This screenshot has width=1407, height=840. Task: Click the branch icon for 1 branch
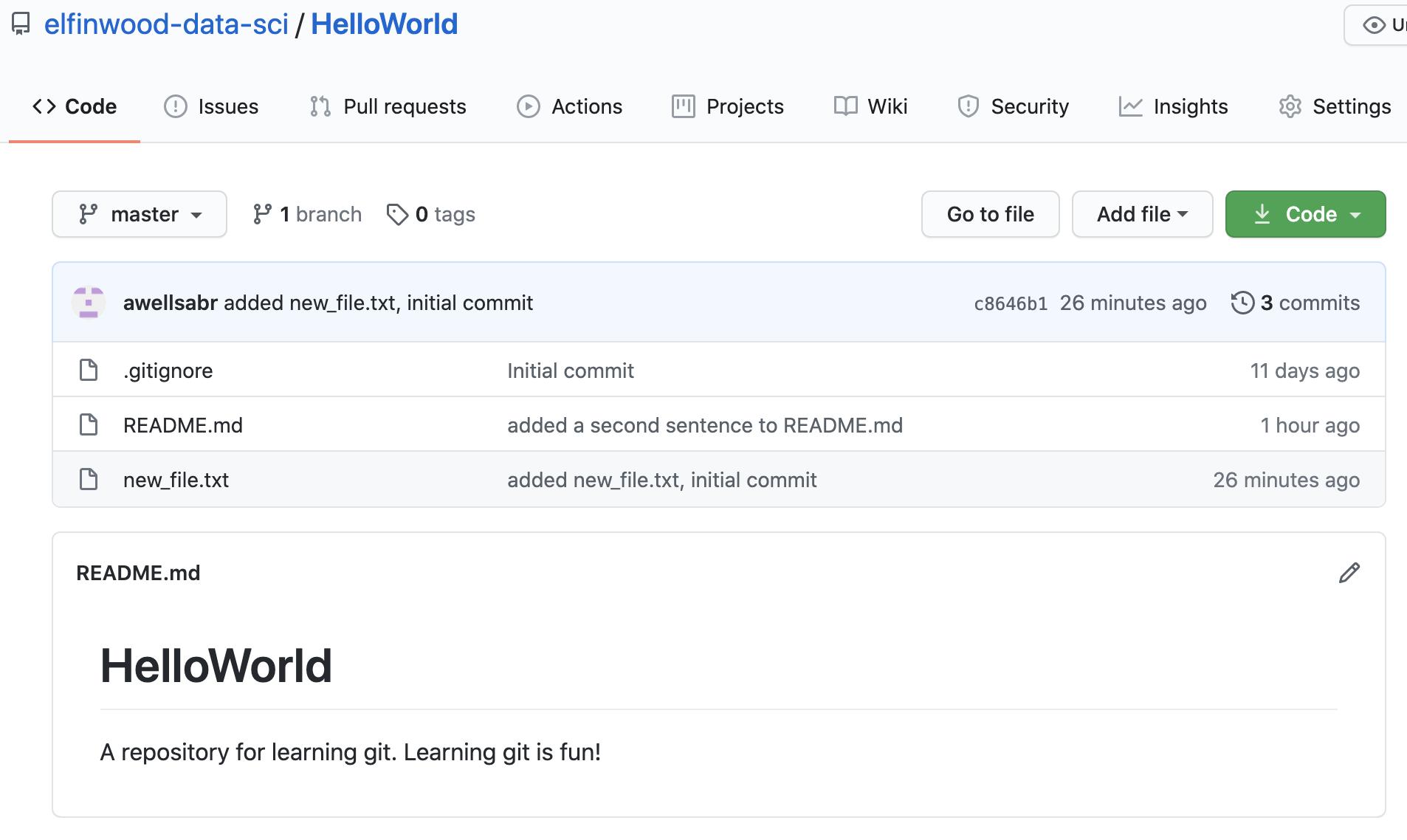(x=262, y=214)
